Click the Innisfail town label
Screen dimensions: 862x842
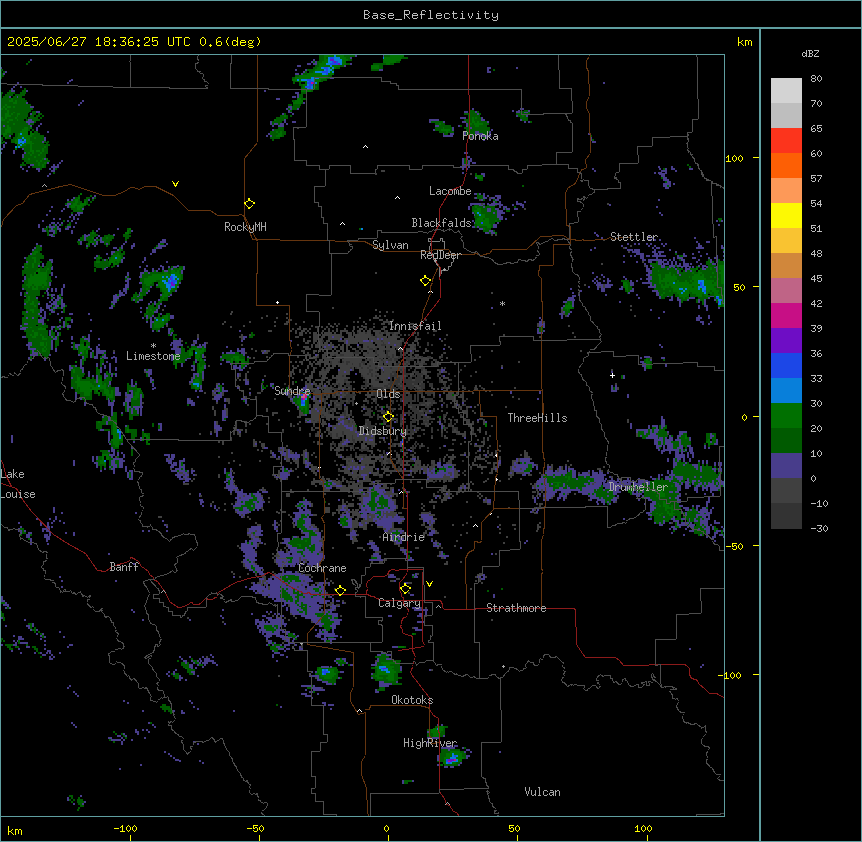[x=415, y=326]
